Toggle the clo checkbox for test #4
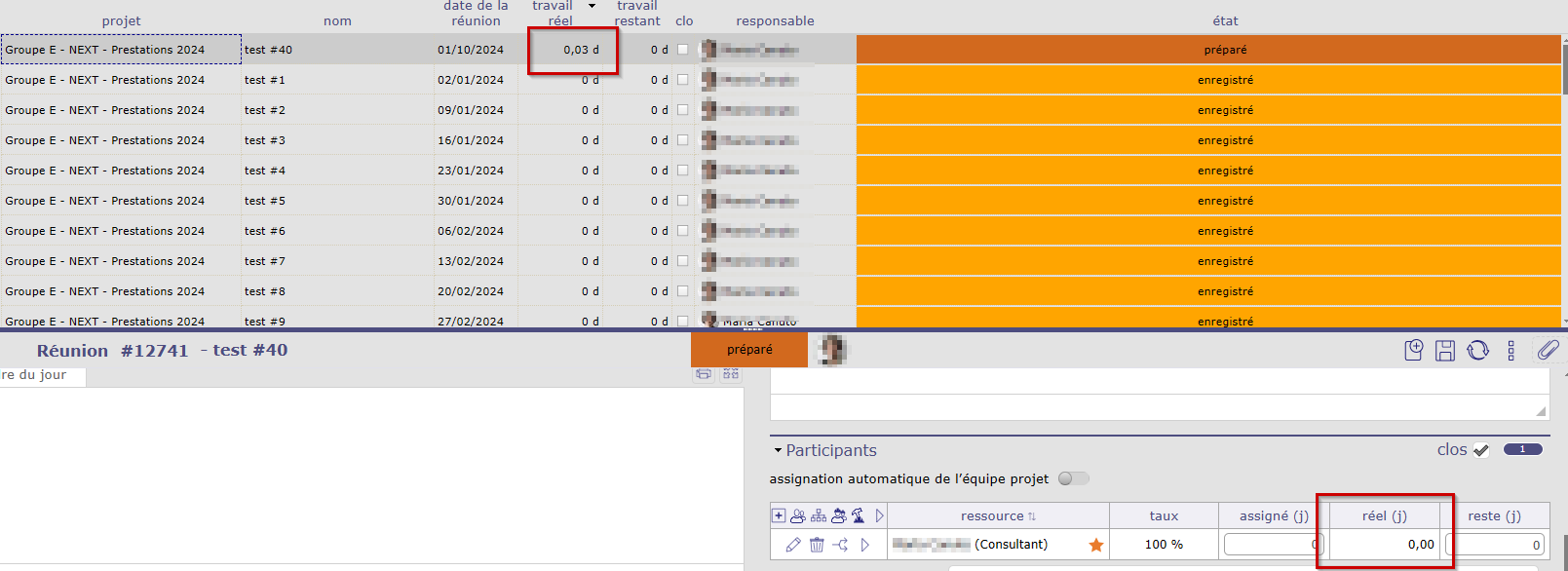Viewport: 1568px width, 571px height. (x=682, y=171)
